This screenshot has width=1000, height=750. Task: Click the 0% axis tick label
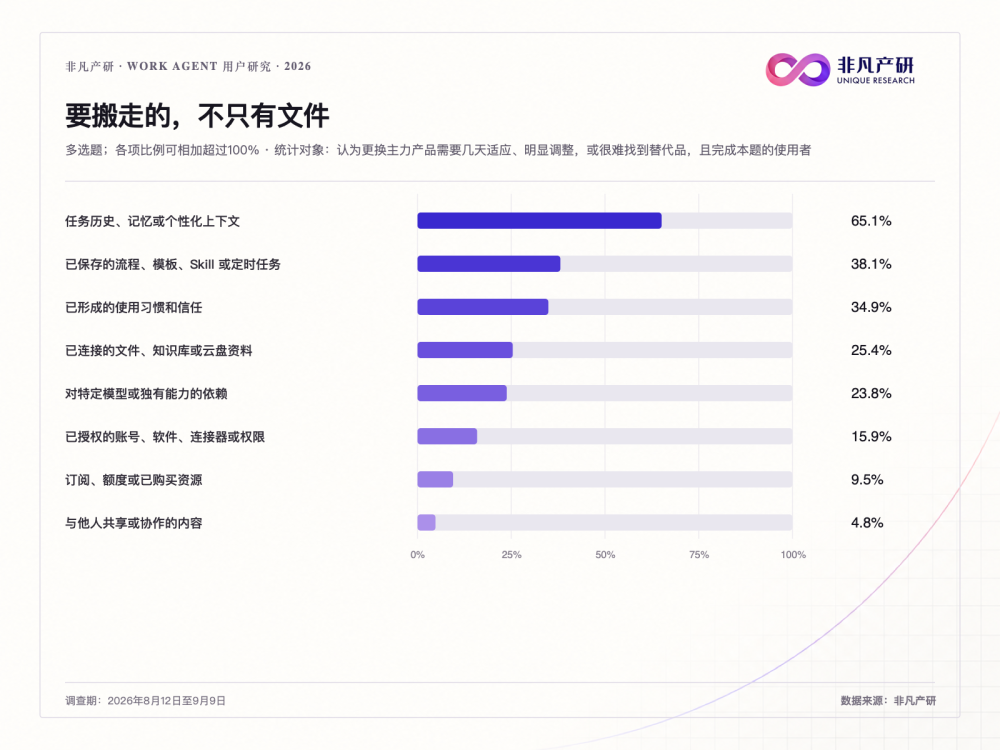(418, 555)
